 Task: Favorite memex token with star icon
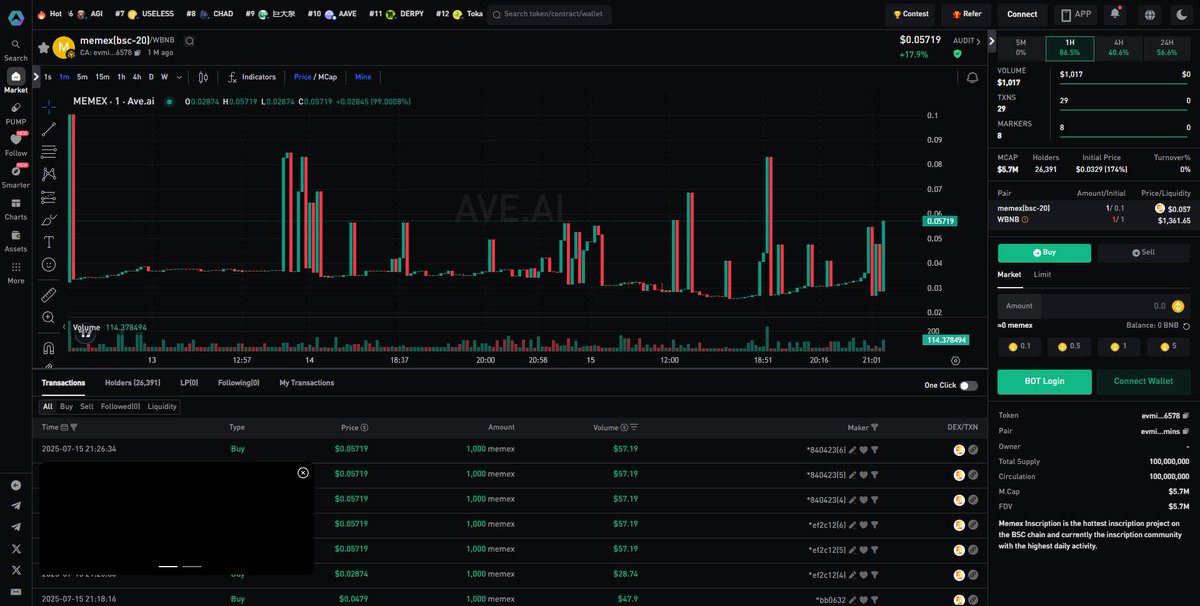click(43, 47)
